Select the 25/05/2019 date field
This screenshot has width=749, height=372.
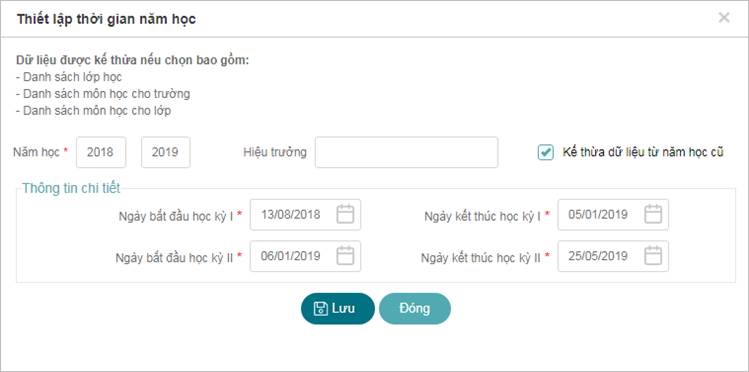tap(613, 256)
